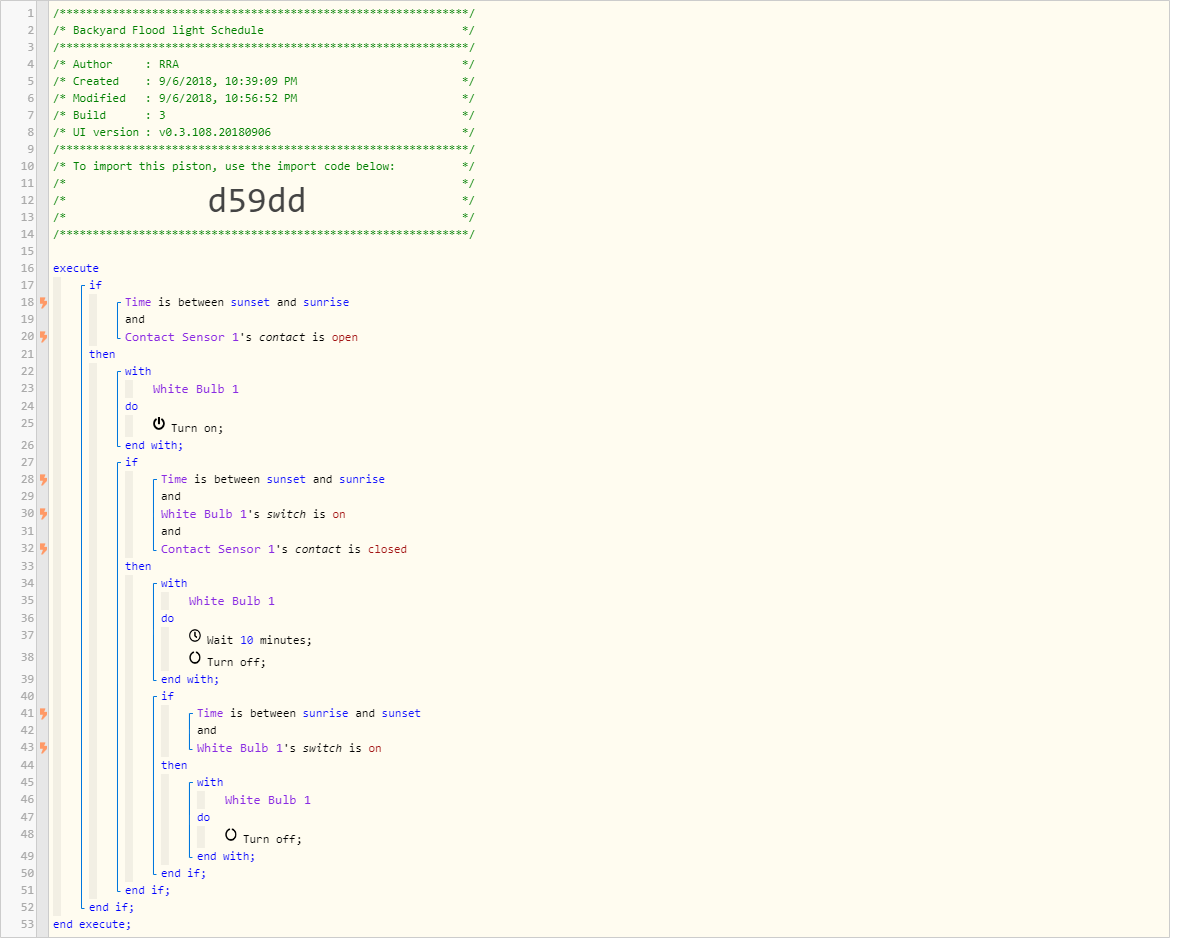Open White Bulb 1 switch is on condition on line 30
The image size is (1178, 940).
254,515
